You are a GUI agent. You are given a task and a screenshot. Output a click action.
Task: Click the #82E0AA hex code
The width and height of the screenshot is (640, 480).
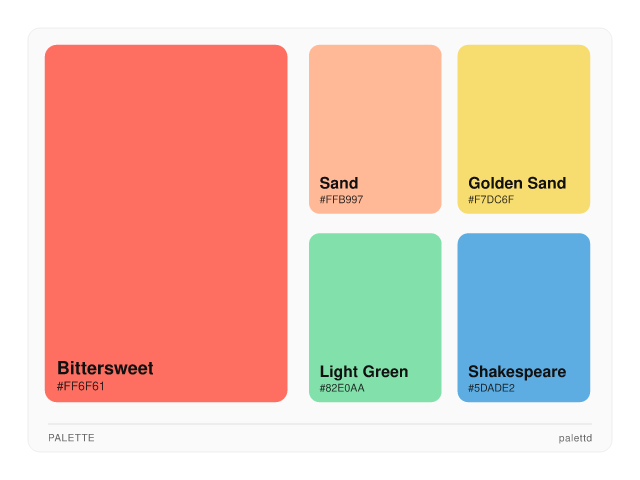coord(342,388)
